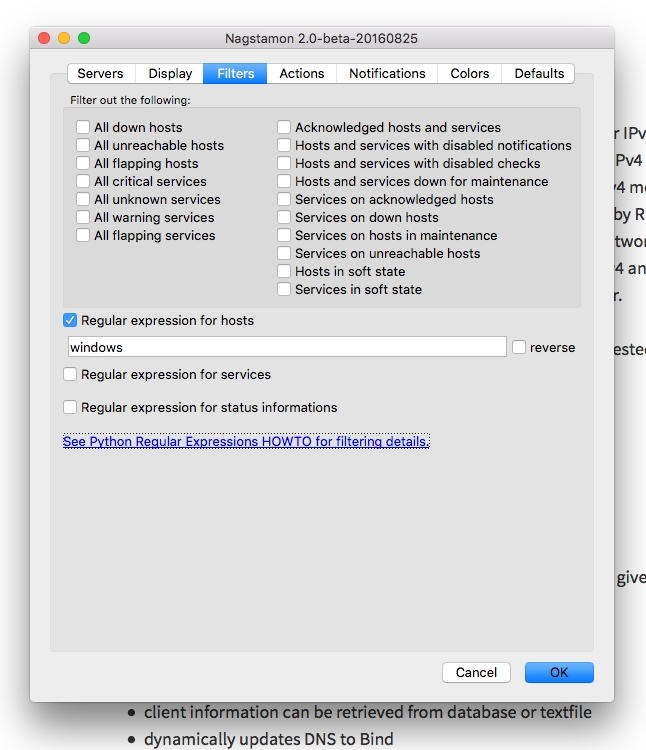
Task: Enable the reverse checkbox
Action: pyautogui.click(x=519, y=347)
